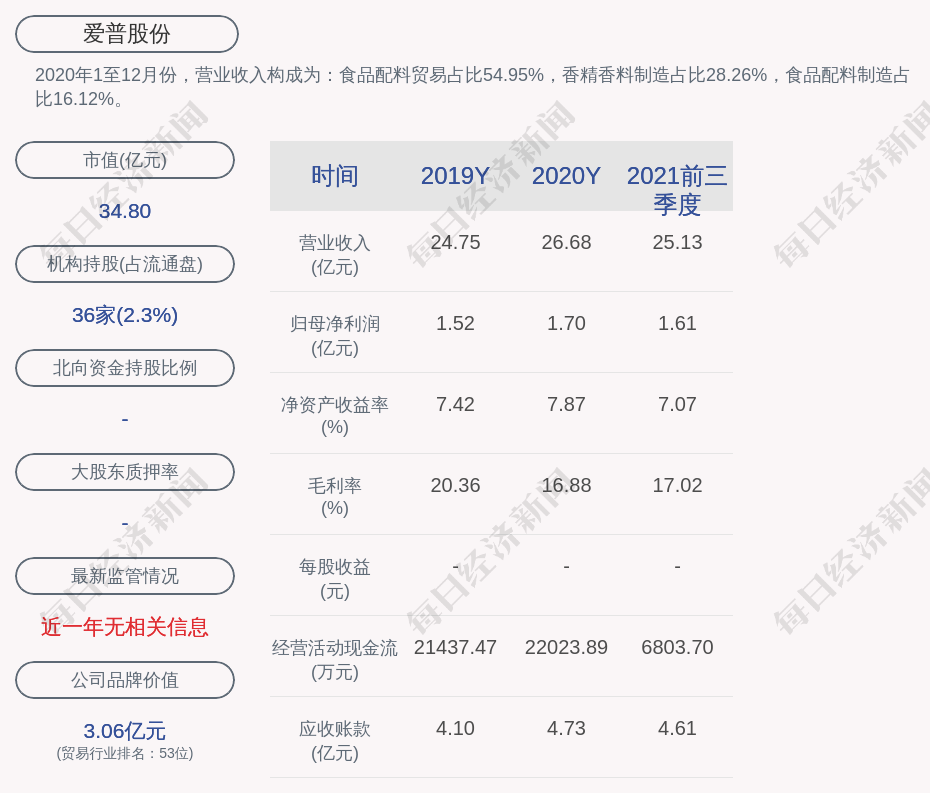930x793 pixels.
Task: Click the 2020Y column header
Action: click(566, 176)
